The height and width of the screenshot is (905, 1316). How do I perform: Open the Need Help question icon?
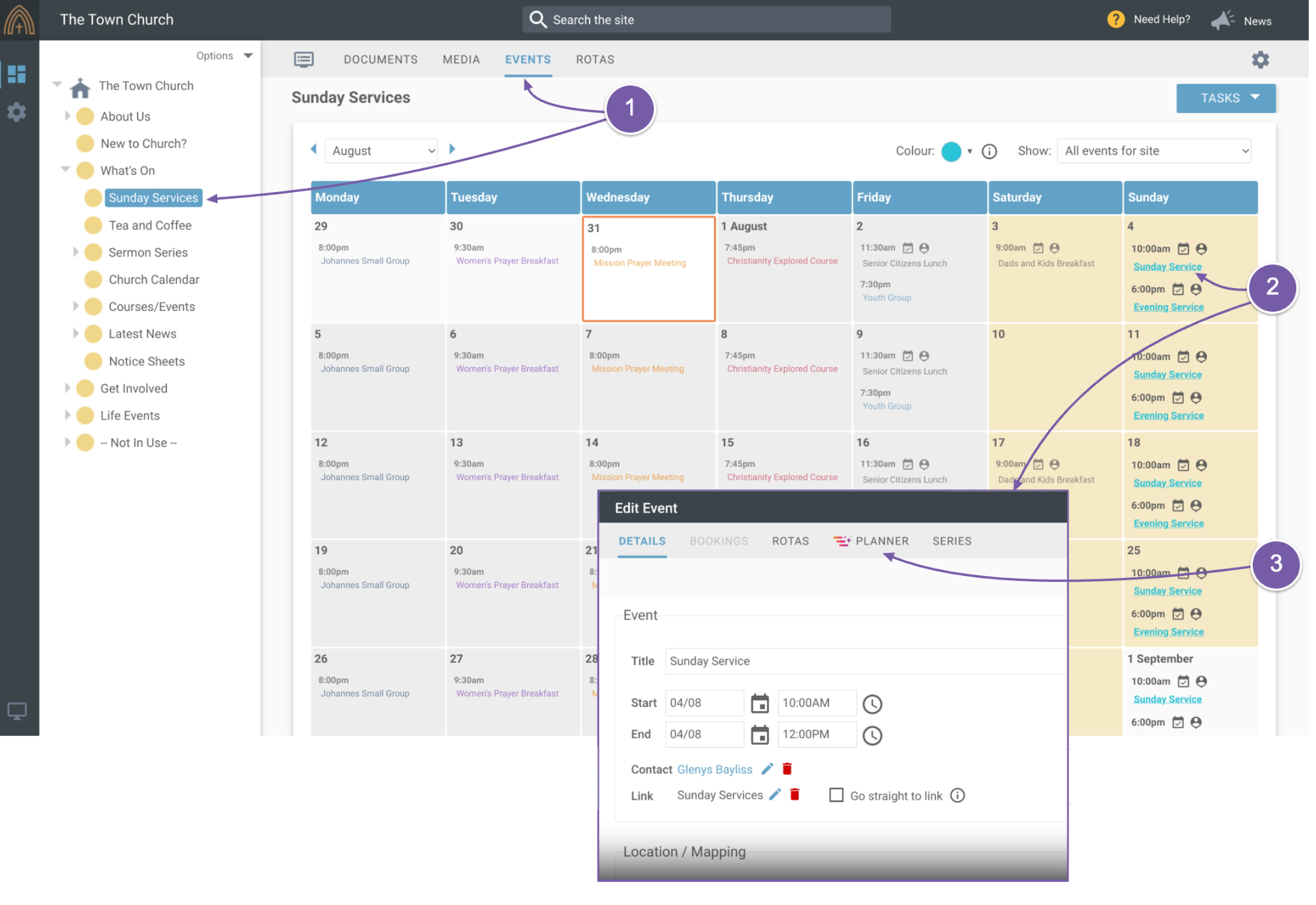(x=1116, y=20)
